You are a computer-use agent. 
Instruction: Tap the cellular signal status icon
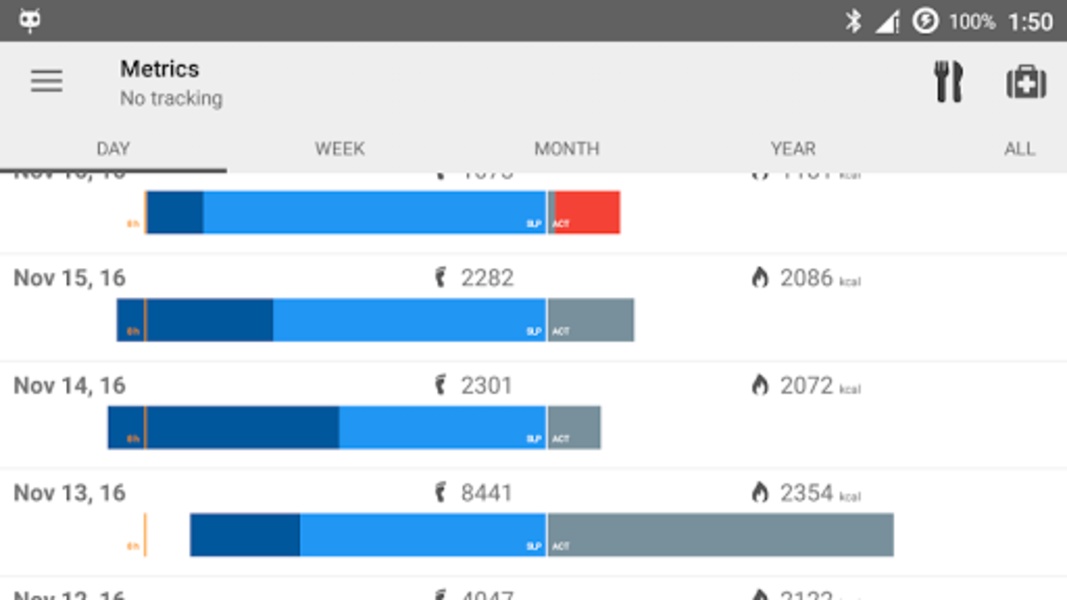pos(887,21)
